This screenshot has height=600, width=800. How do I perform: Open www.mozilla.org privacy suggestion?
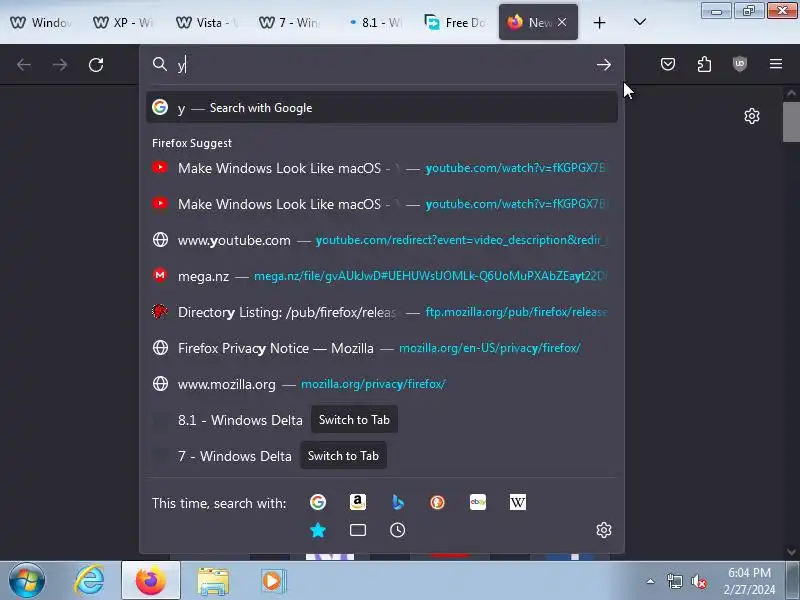382,384
